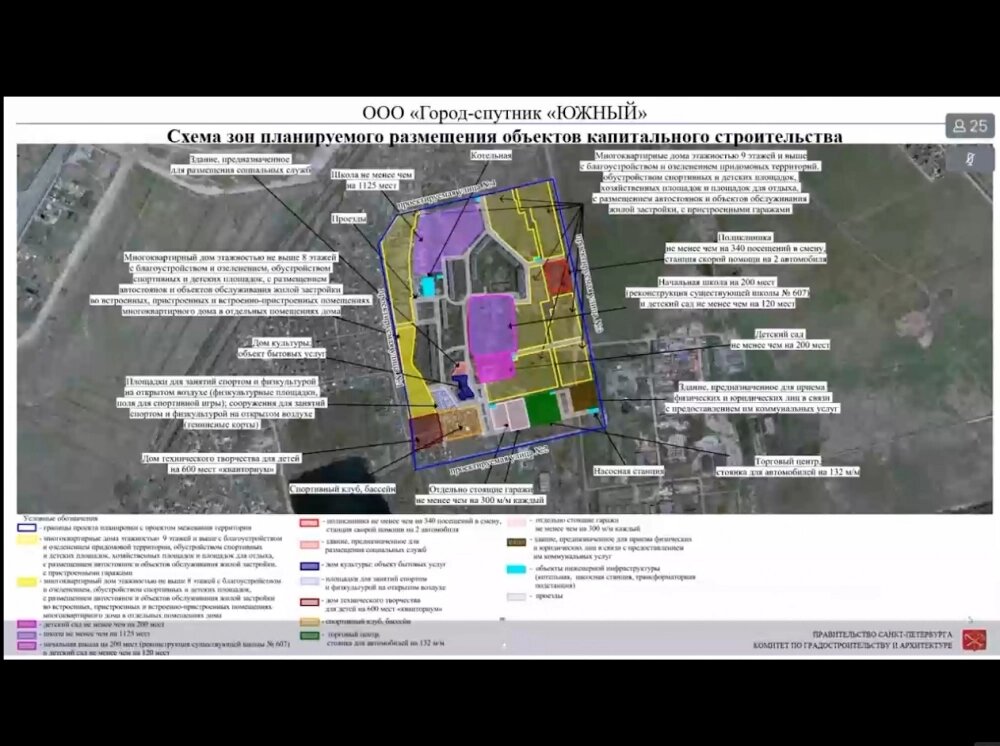Open the participants list showing 25

point(969,126)
